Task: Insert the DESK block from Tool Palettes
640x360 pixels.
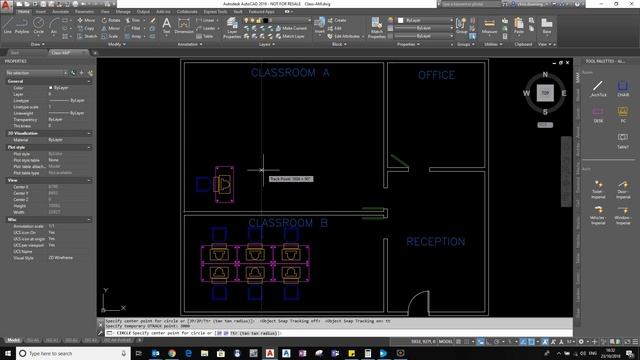Action: pos(598,115)
